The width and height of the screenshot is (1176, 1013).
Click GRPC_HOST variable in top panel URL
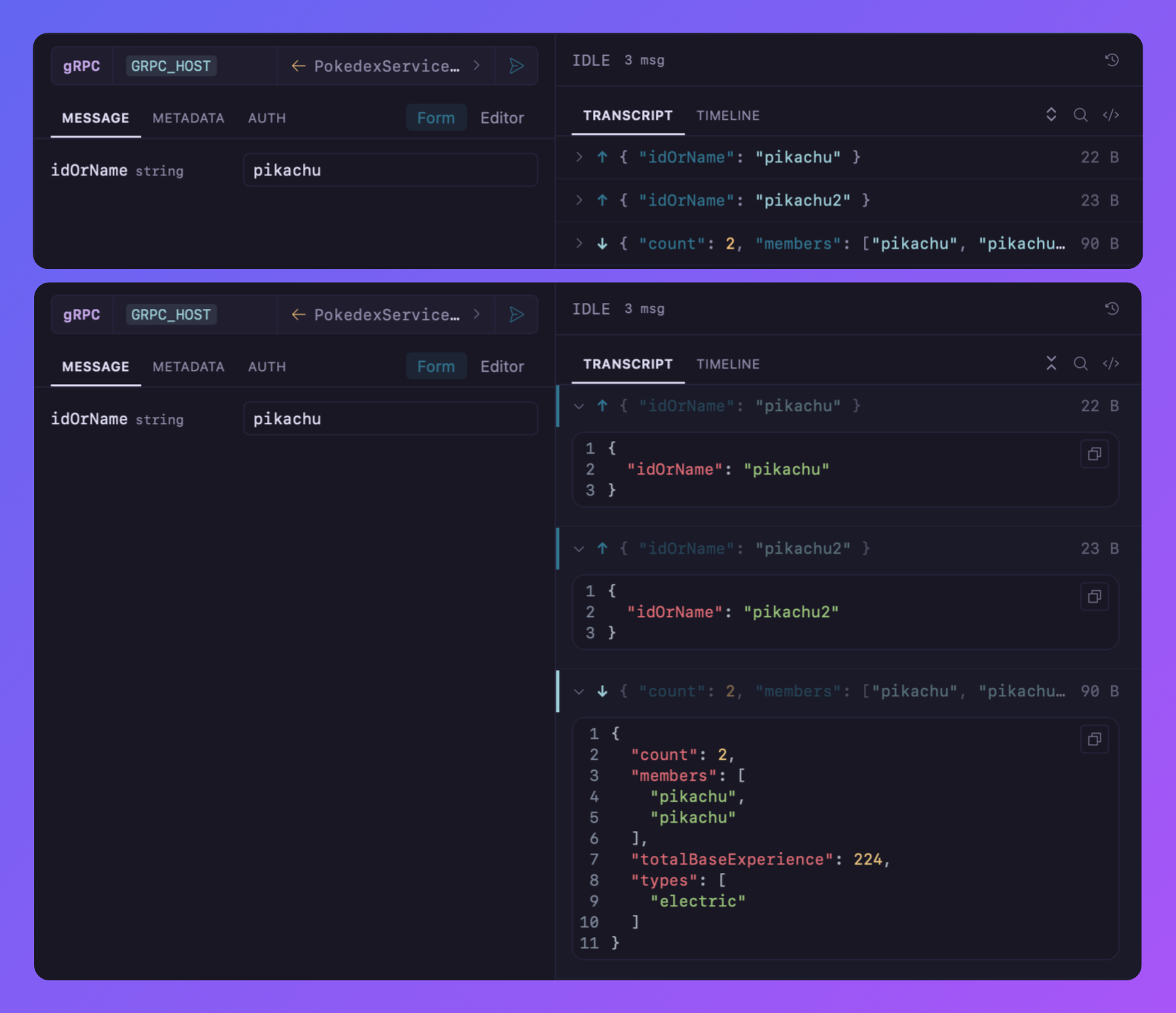click(x=171, y=66)
